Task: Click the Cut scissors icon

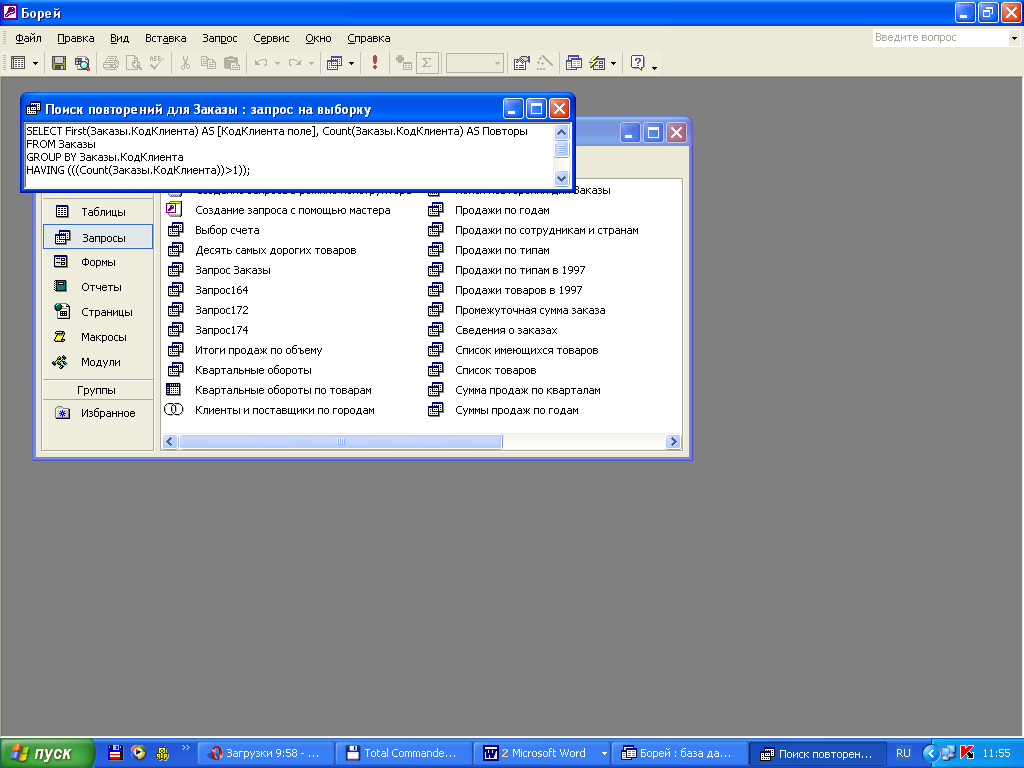Action: (x=185, y=63)
